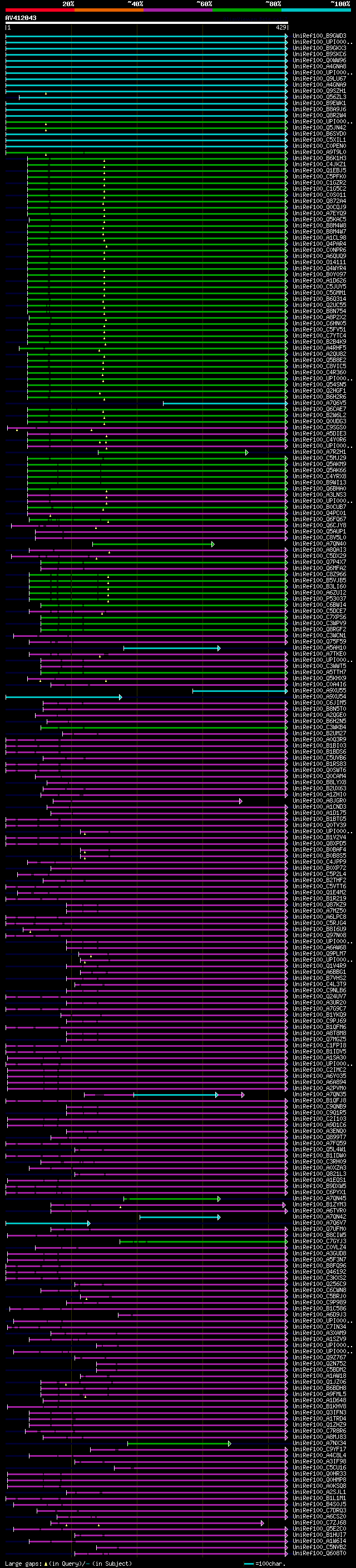Click the green bar for UniRef100_C7GYJ3

204,1241
